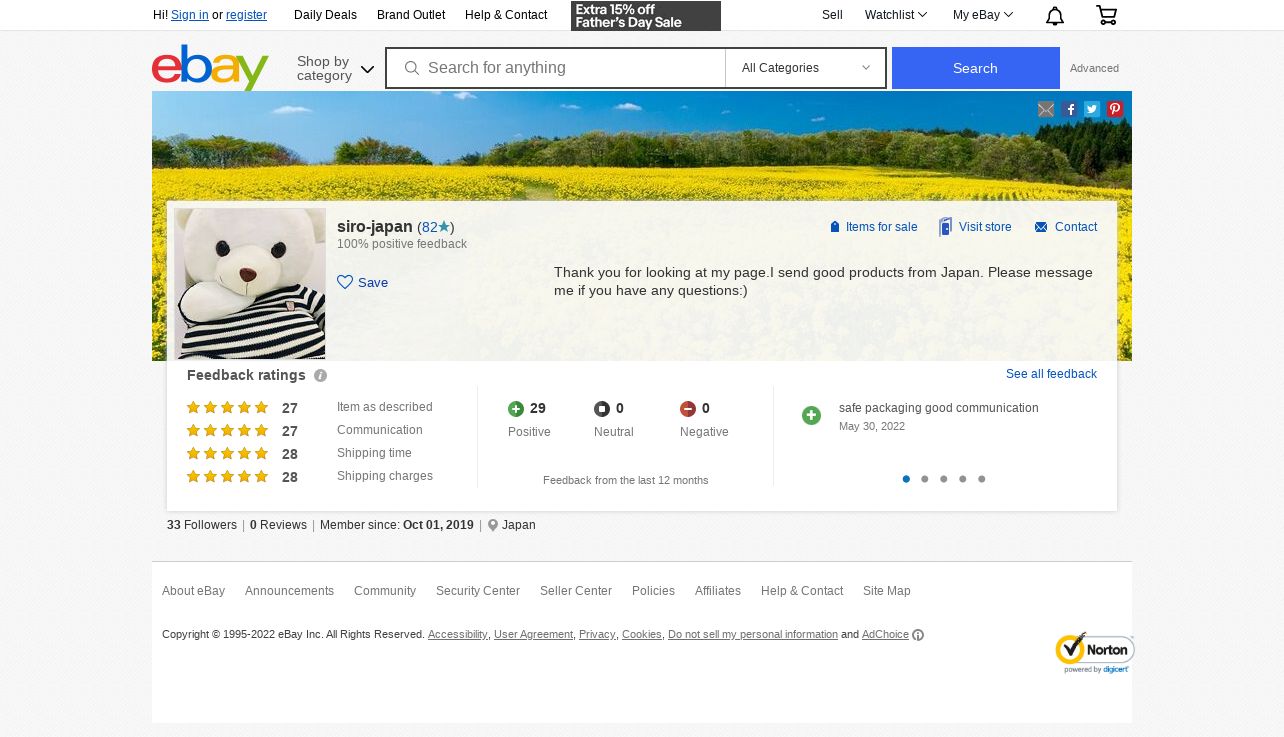1284x737 pixels.
Task: Open Help & Contact footer link
Action: point(802,591)
